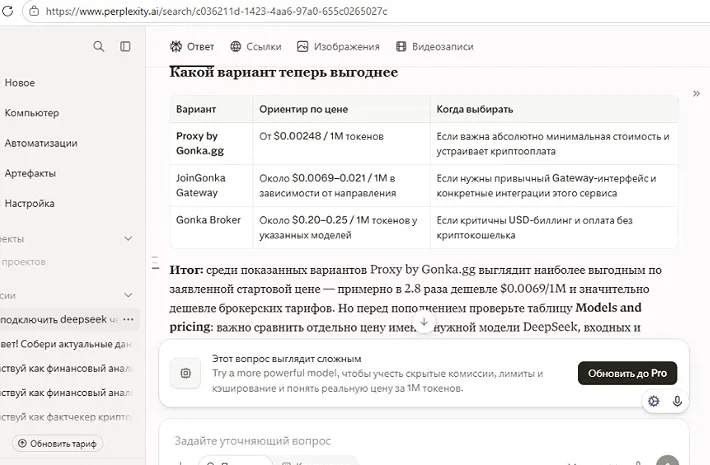Collapse the projects section chevron
The image size is (710, 465).
click(x=128, y=239)
